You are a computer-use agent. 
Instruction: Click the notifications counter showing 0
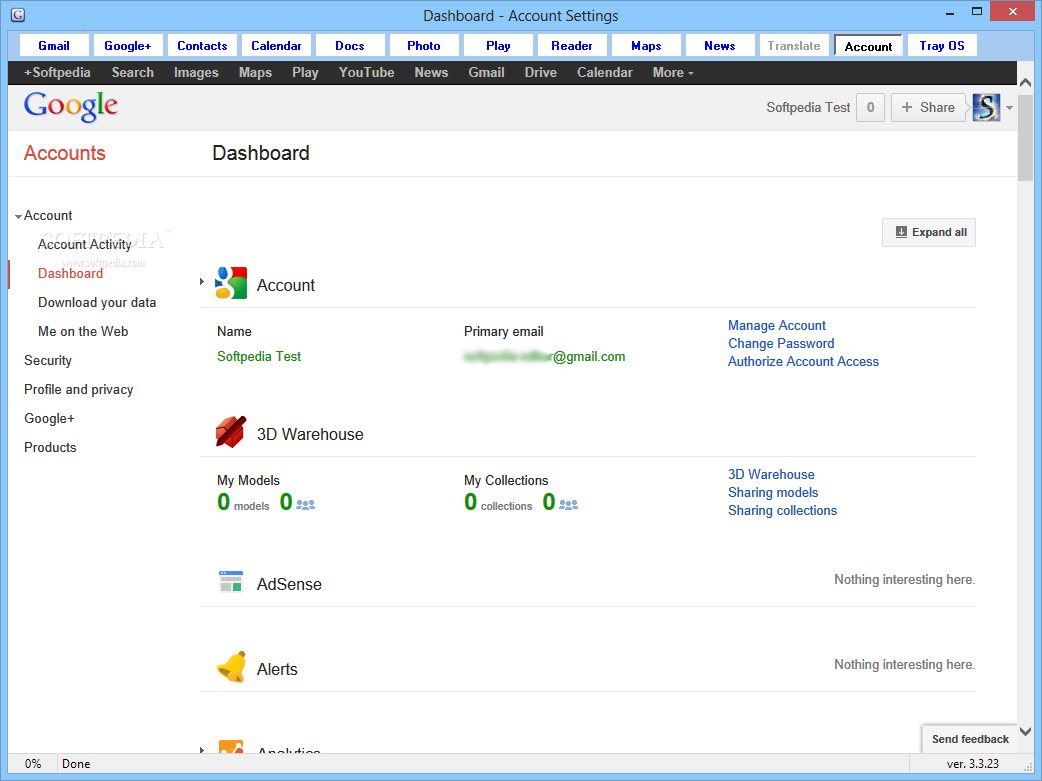coord(870,108)
